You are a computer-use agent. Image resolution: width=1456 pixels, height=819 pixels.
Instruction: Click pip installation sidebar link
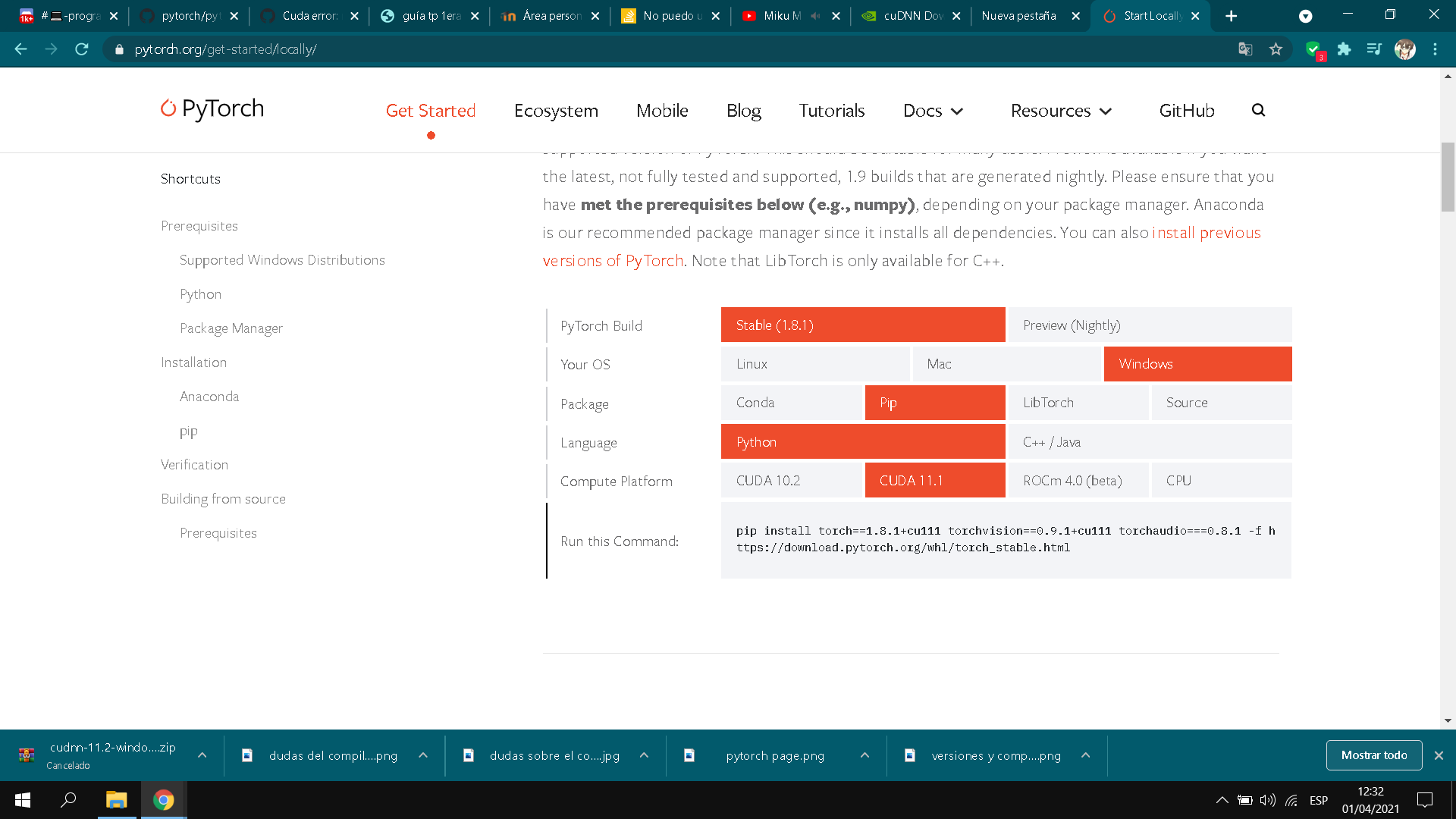point(188,430)
